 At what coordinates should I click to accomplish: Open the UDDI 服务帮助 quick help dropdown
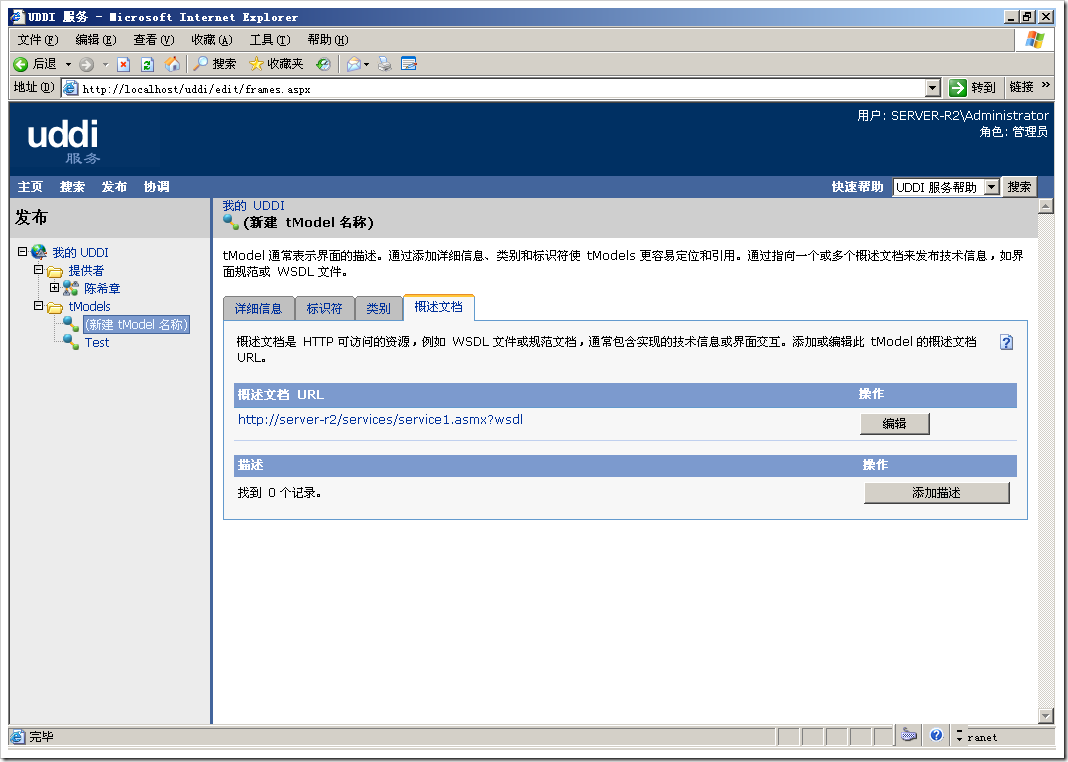992,187
